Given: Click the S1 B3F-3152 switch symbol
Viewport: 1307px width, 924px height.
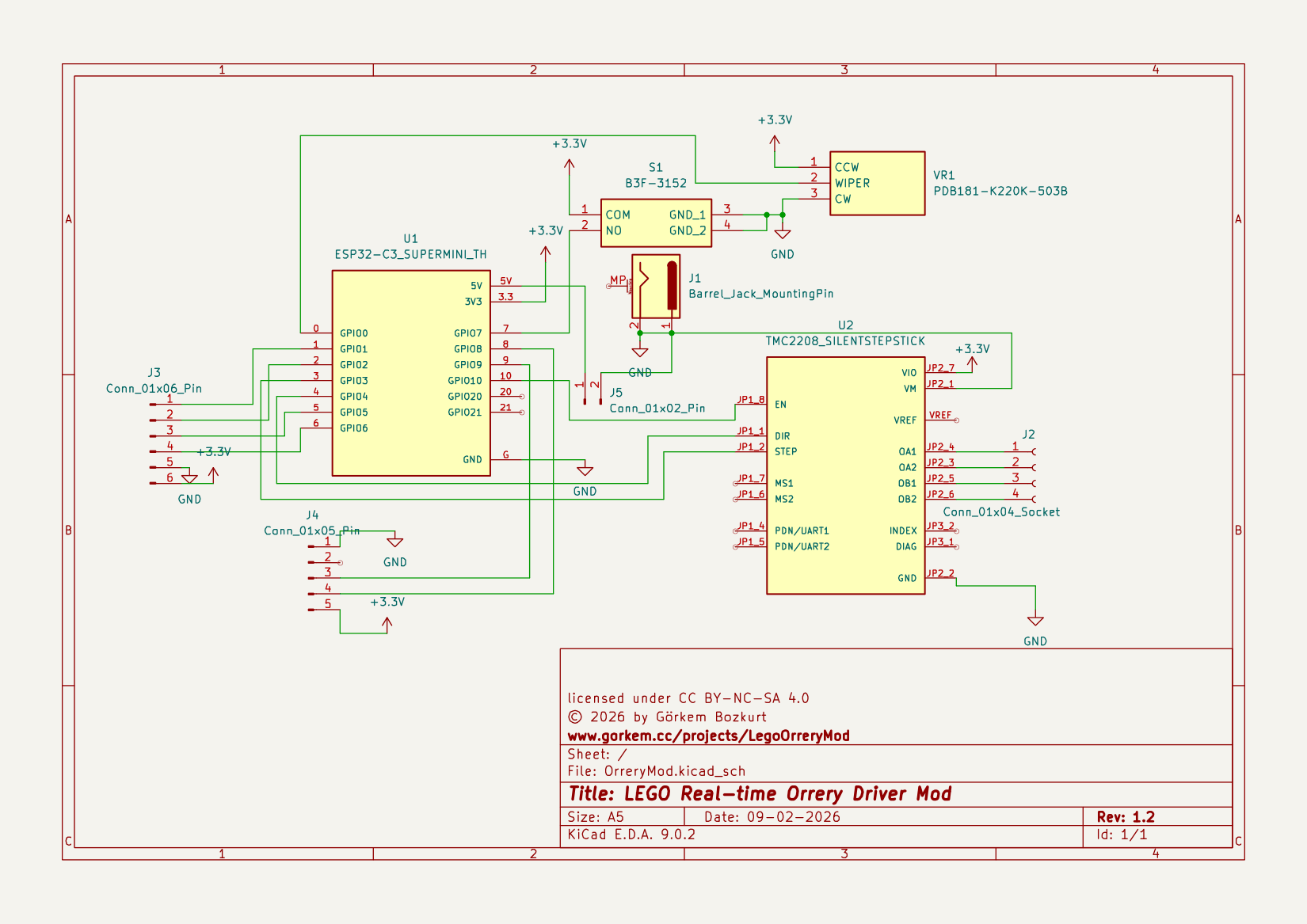Looking at the screenshot, I should [655, 222].
